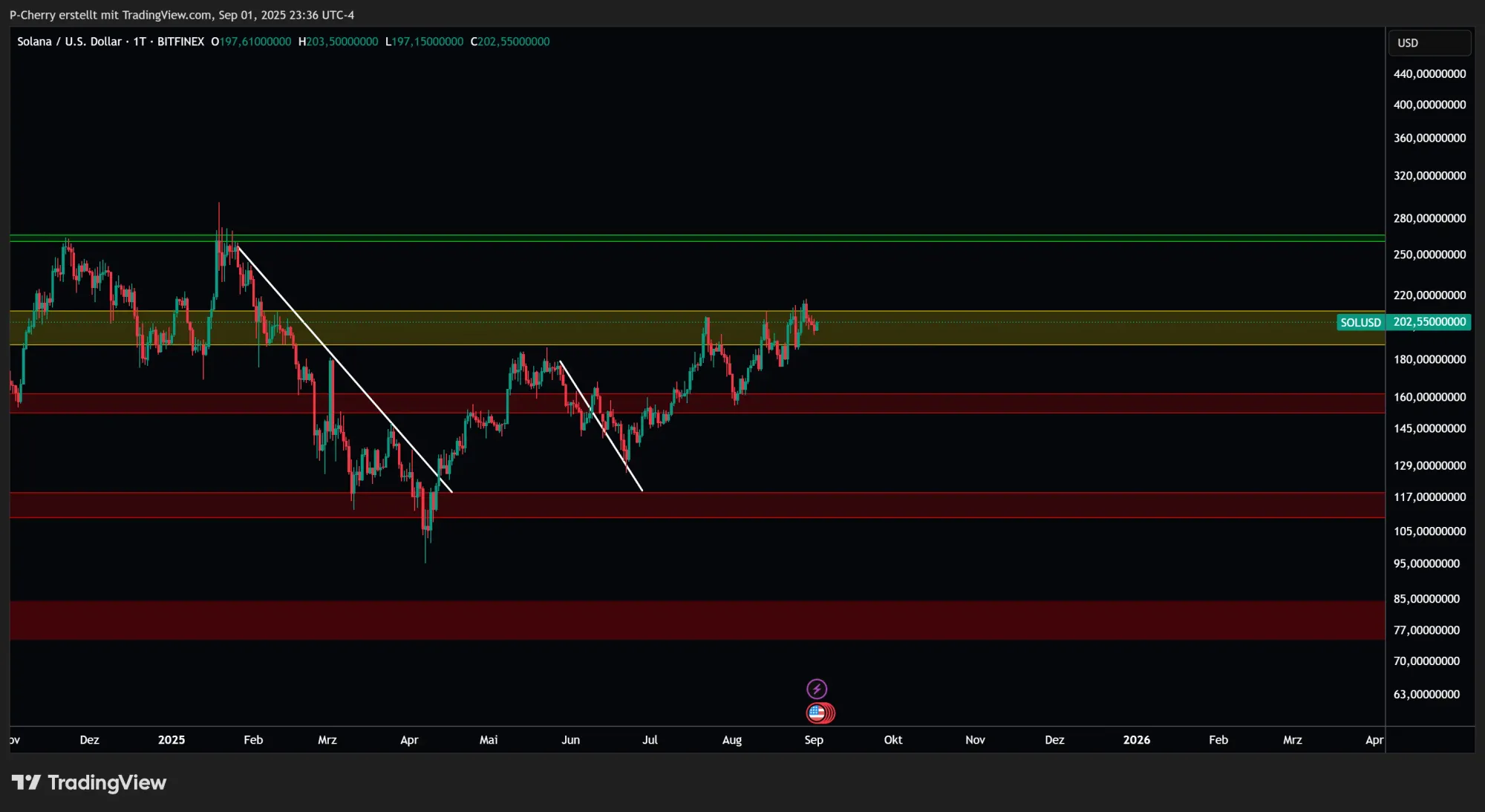Screen dimensions: 1485x812
Task: Select the short white trendline spanning June
Action: point(601,426)
